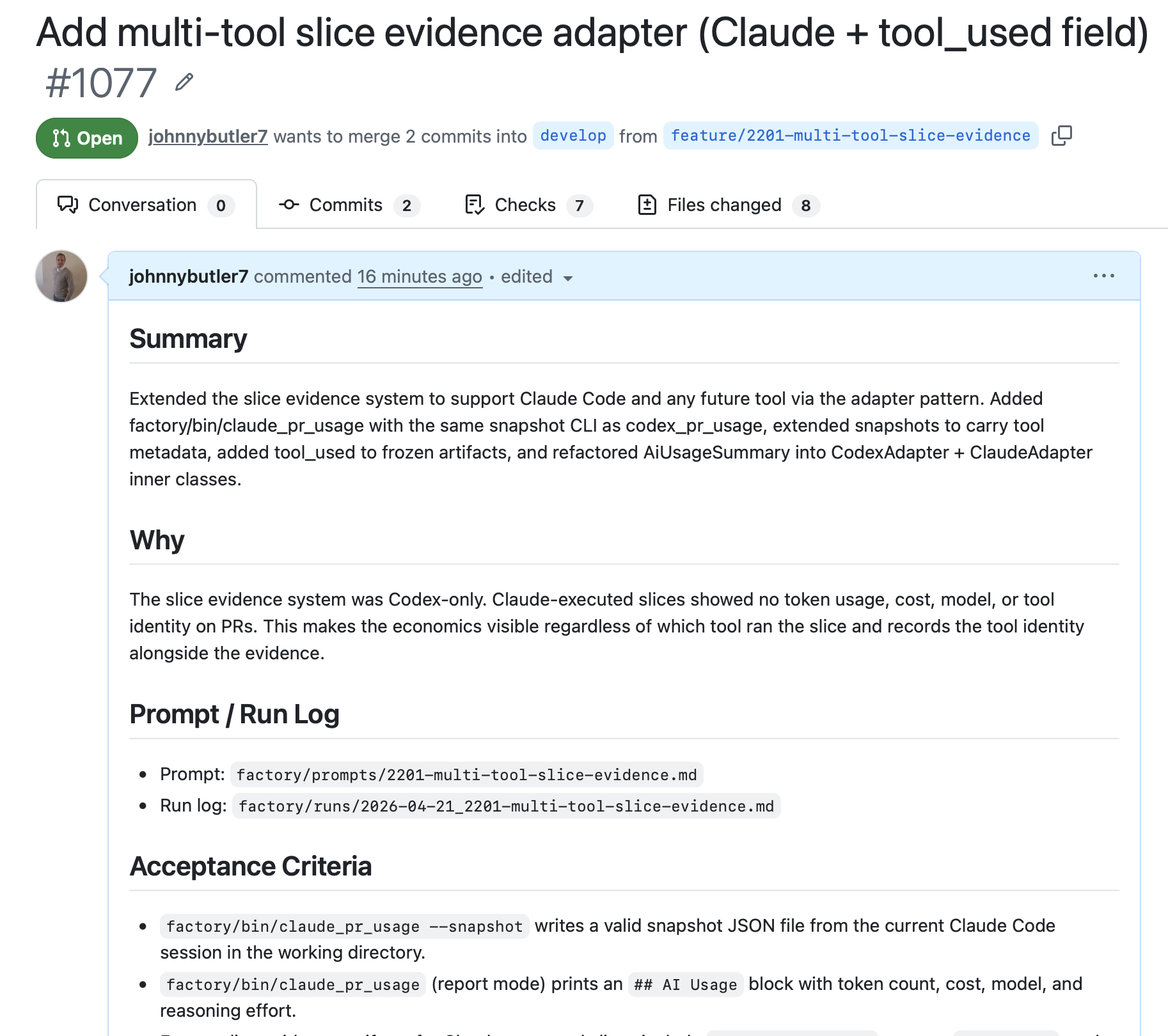The width and height of the screenshot is (1168, 1036).
Task: Click the pull request icon in Open badge
Action: tap(61, 138)
